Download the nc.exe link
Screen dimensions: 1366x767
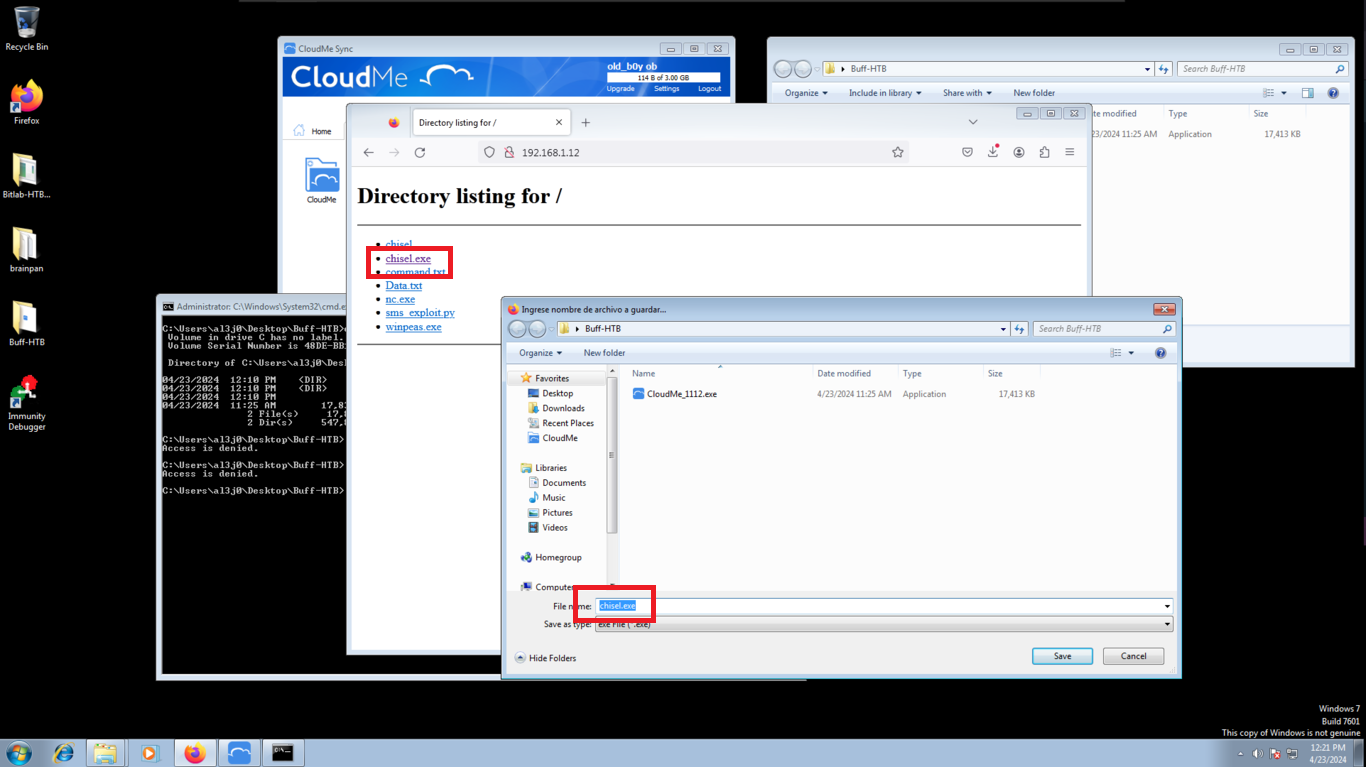400,299
